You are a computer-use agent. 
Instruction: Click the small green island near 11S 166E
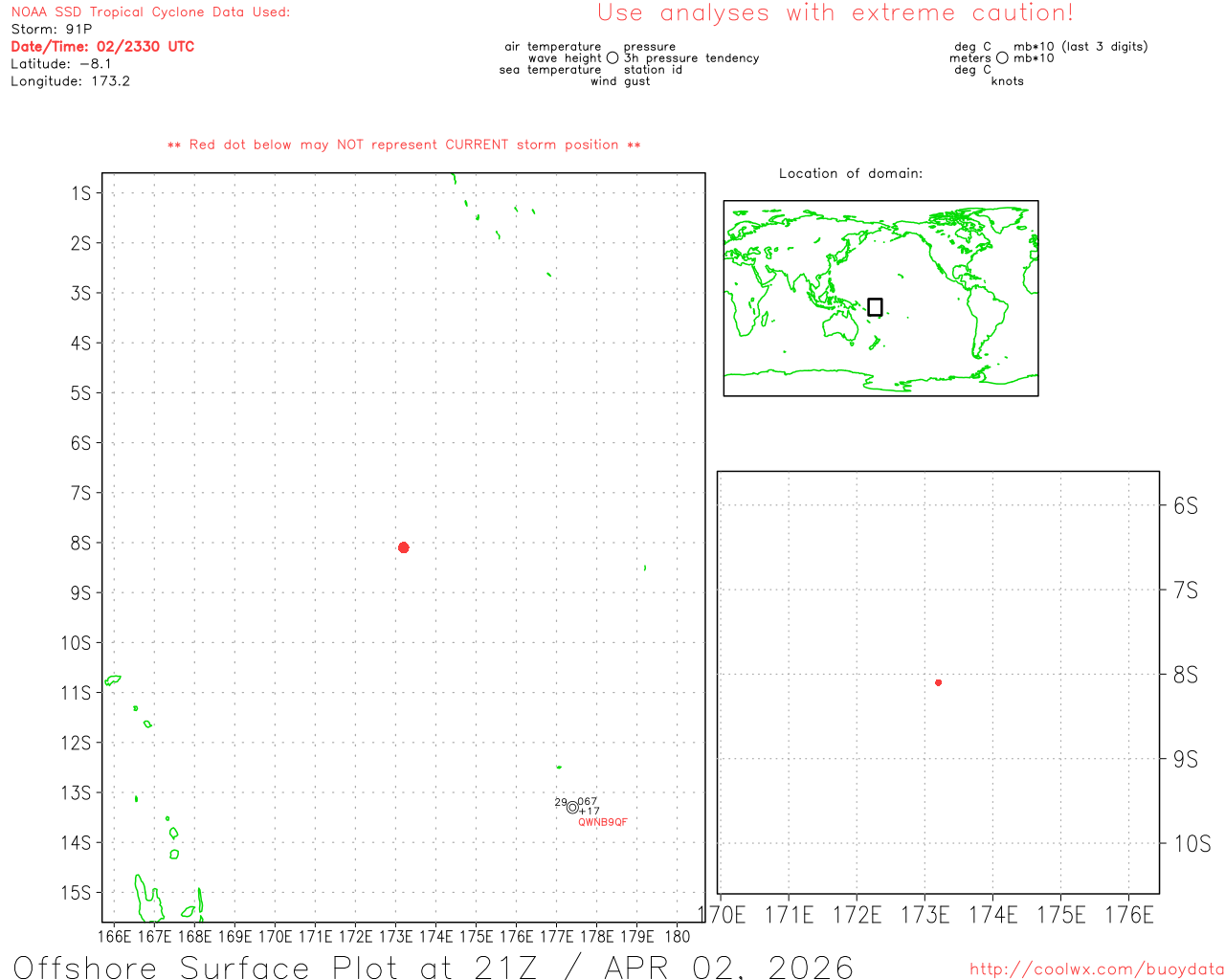113,680
